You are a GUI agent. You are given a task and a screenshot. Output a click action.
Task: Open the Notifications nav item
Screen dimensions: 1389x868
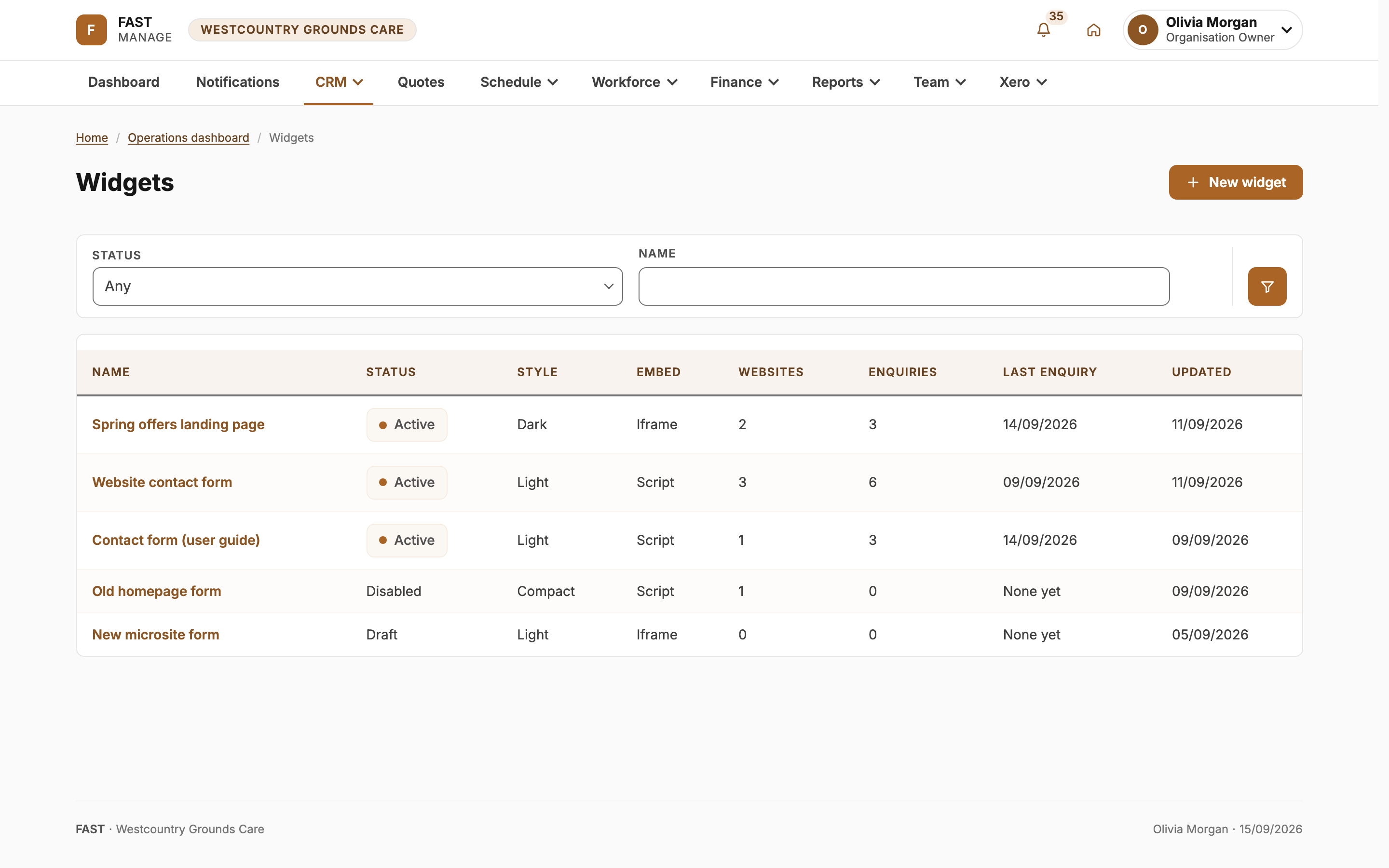point(238,82)
